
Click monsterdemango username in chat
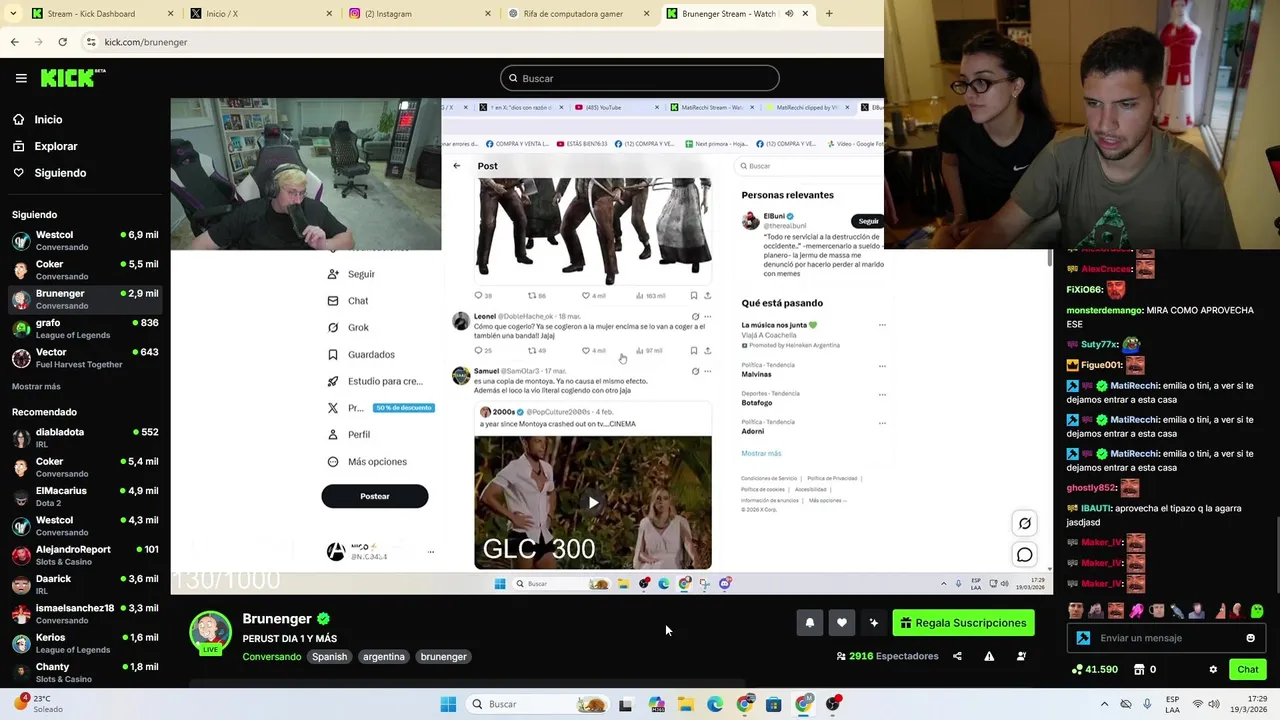[1105, 310]
